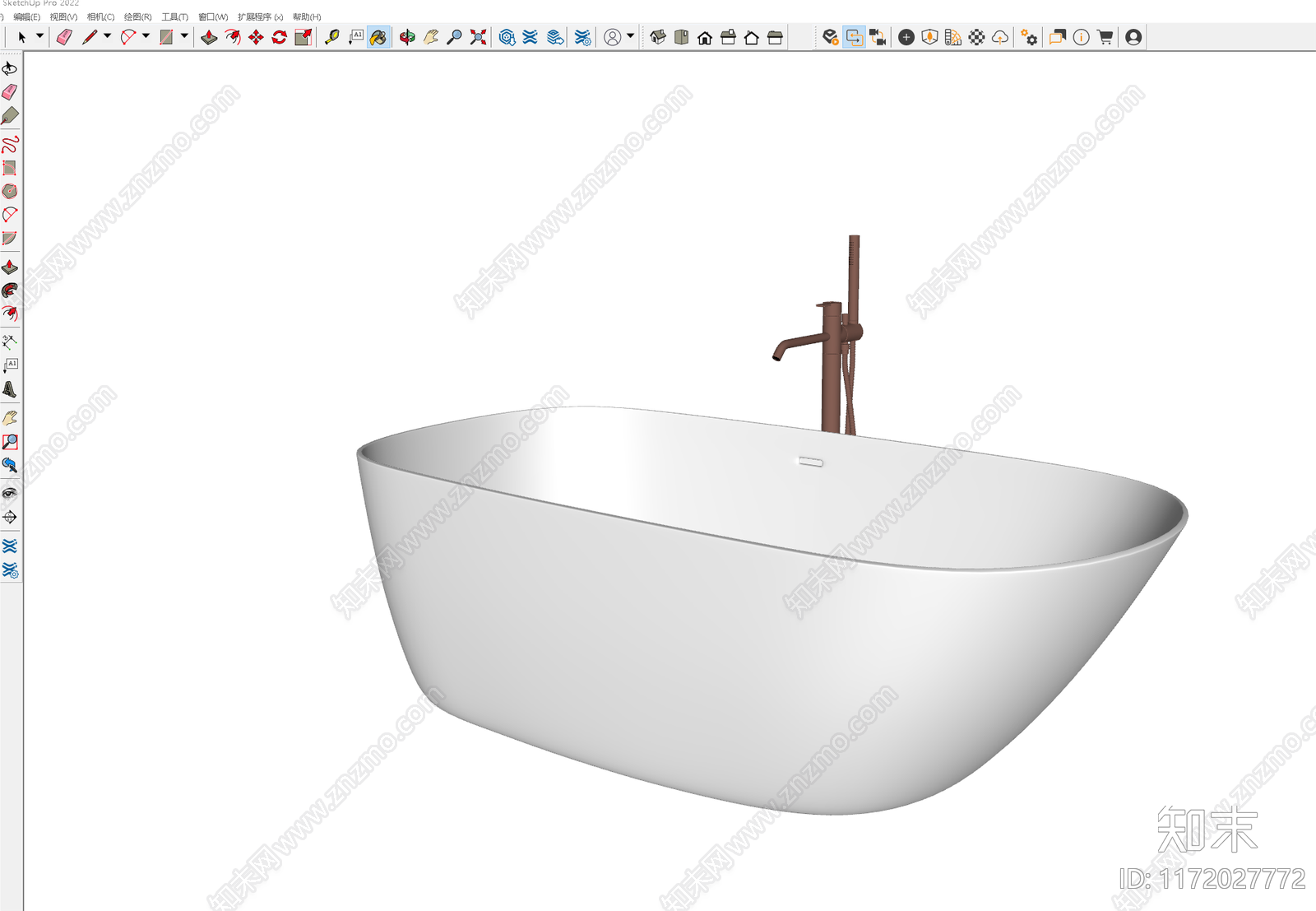Screen dimensions: 1316x911
Task: Switch to Iso standard view
Action: 658,37
